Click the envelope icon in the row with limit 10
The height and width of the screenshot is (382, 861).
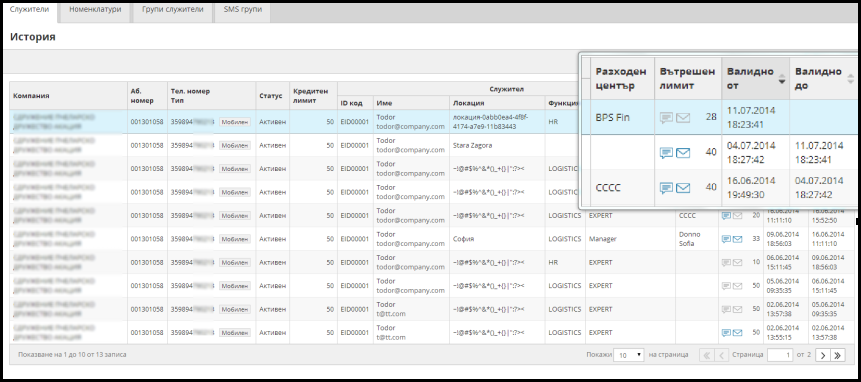737,262
